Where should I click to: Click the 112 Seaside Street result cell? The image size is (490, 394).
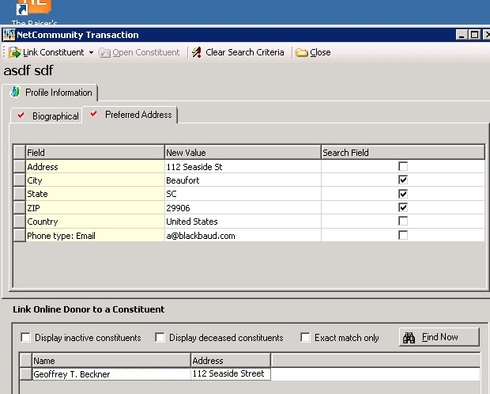(x=230, y=374)
